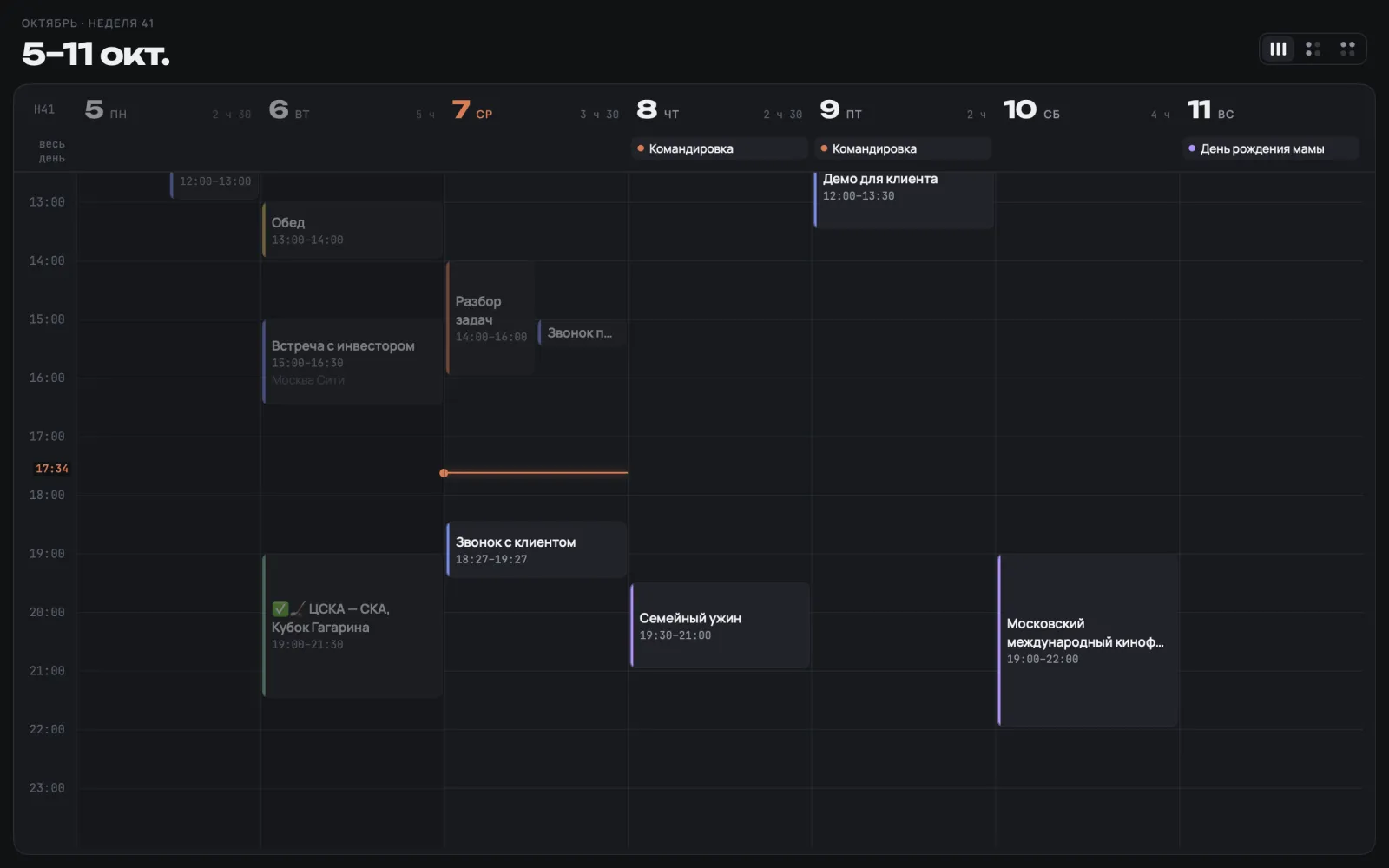The width and height of the screenshot is (1389, 868).
Task: Select the view icon with left dots highlighted
Action: tap(1313, 49)
